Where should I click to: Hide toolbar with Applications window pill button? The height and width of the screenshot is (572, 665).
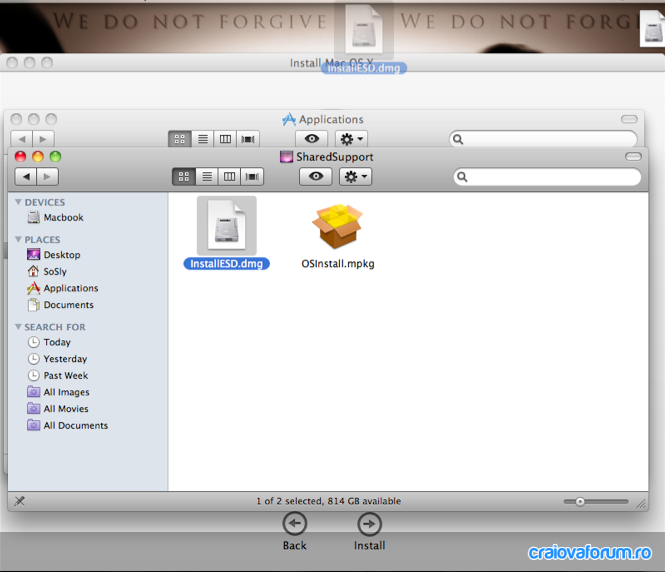(629, 119)
